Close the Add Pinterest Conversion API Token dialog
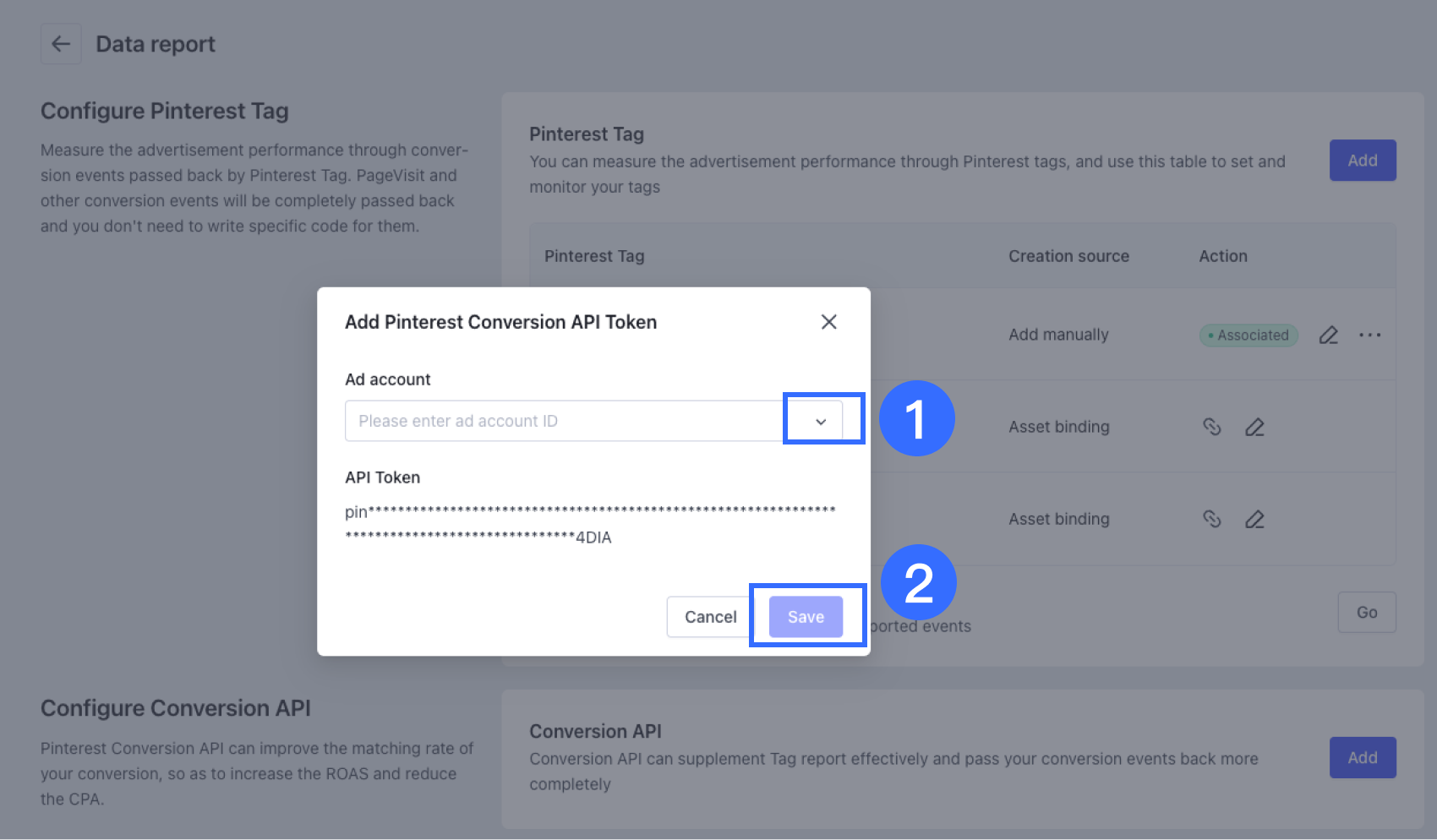The image size is (1437, 840). (828, 322)
